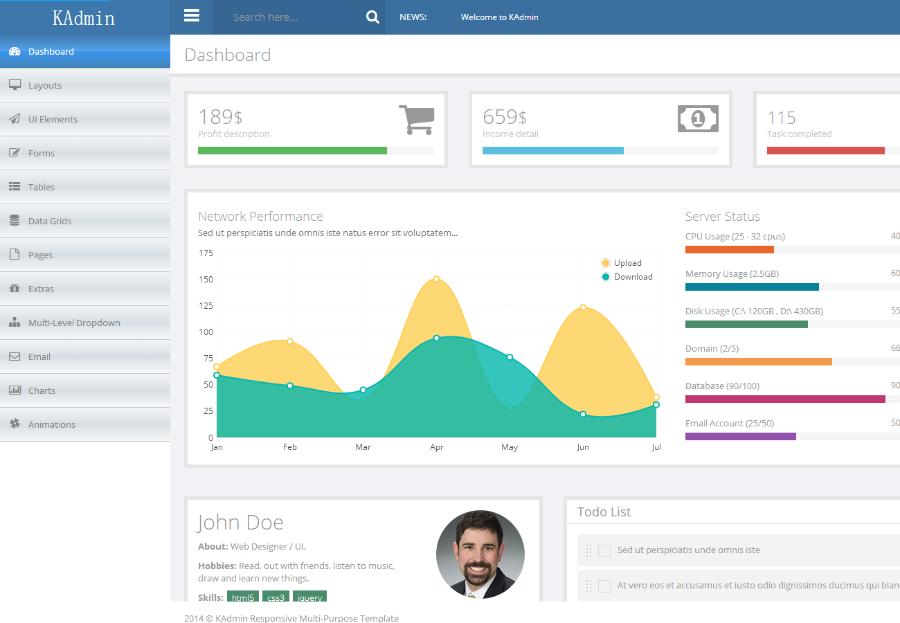The image size is (900, 623).
Task: Check the second todo item checkbox
Action: tap(604, 586)
